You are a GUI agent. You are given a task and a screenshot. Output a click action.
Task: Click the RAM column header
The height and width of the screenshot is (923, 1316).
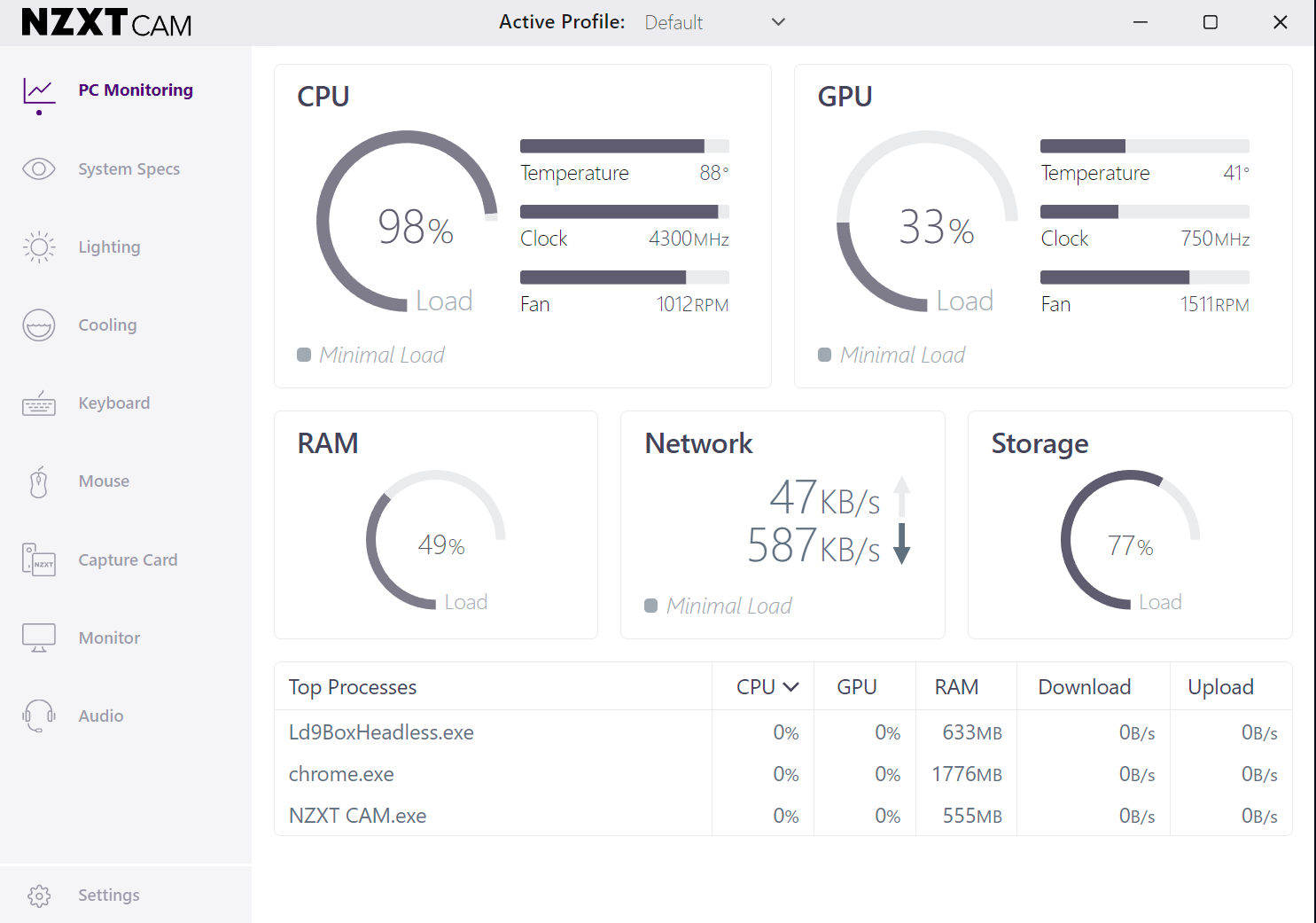point(956,687)
